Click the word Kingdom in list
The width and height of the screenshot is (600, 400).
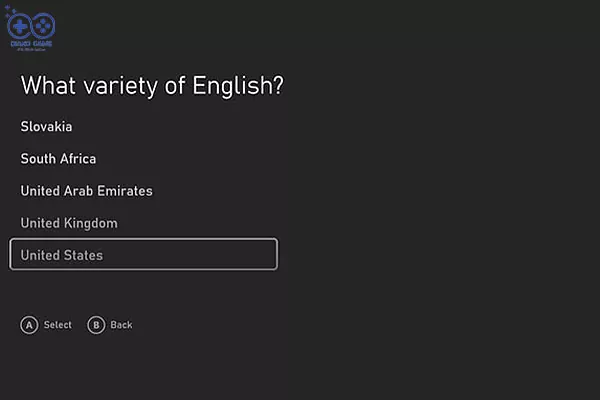(x=91, y=224)
